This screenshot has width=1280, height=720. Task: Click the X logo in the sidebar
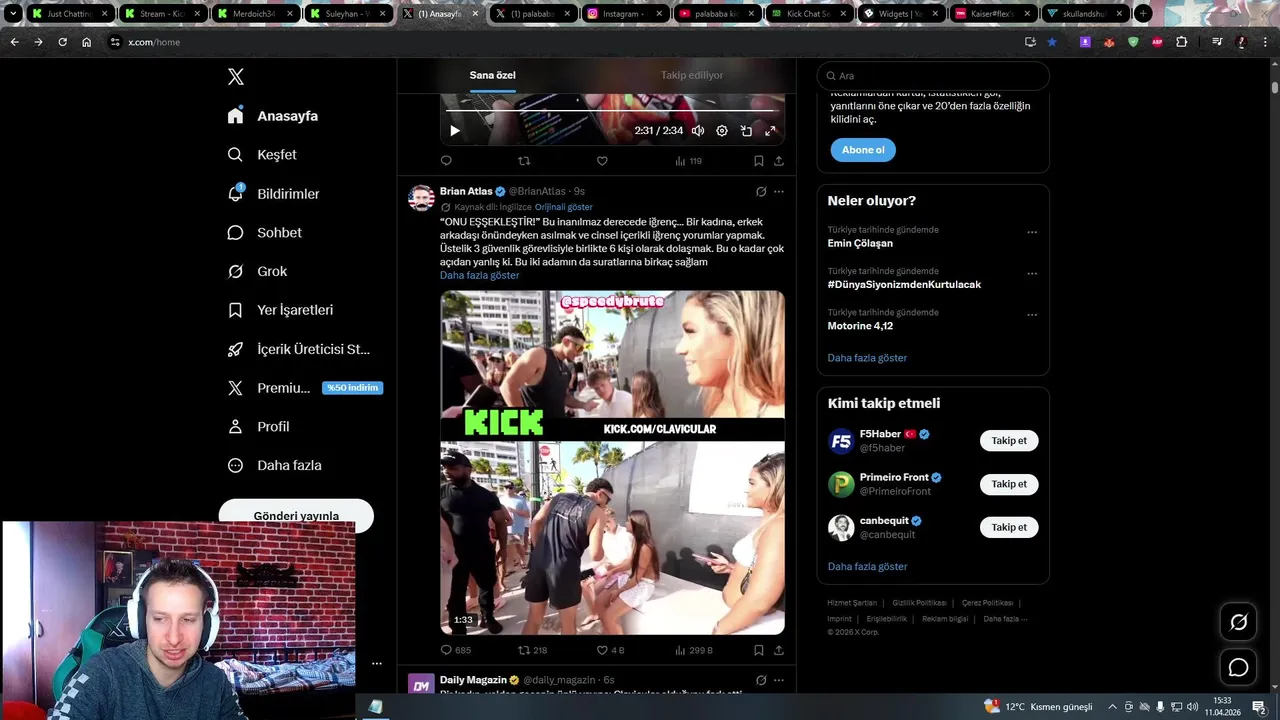(x=236, y=77)
